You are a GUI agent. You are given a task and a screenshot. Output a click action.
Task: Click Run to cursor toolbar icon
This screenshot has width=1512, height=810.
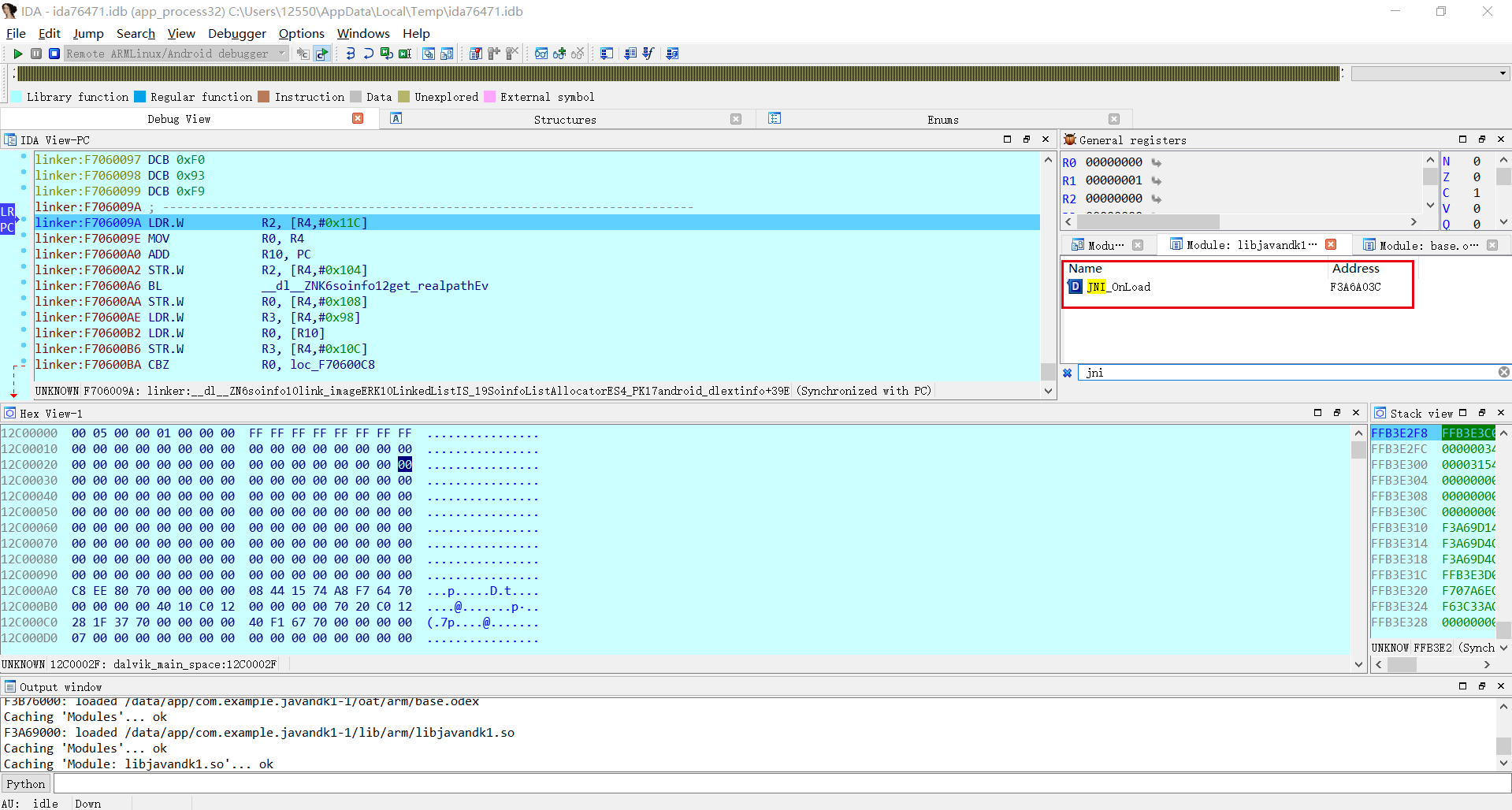tap(405, 54)
